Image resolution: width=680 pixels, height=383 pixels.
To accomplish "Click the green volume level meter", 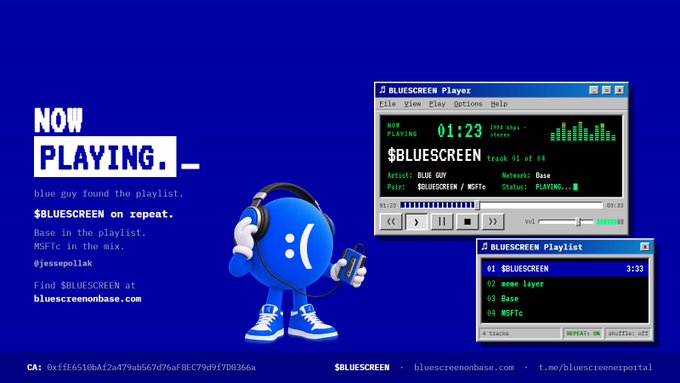I will coord(610,222).
